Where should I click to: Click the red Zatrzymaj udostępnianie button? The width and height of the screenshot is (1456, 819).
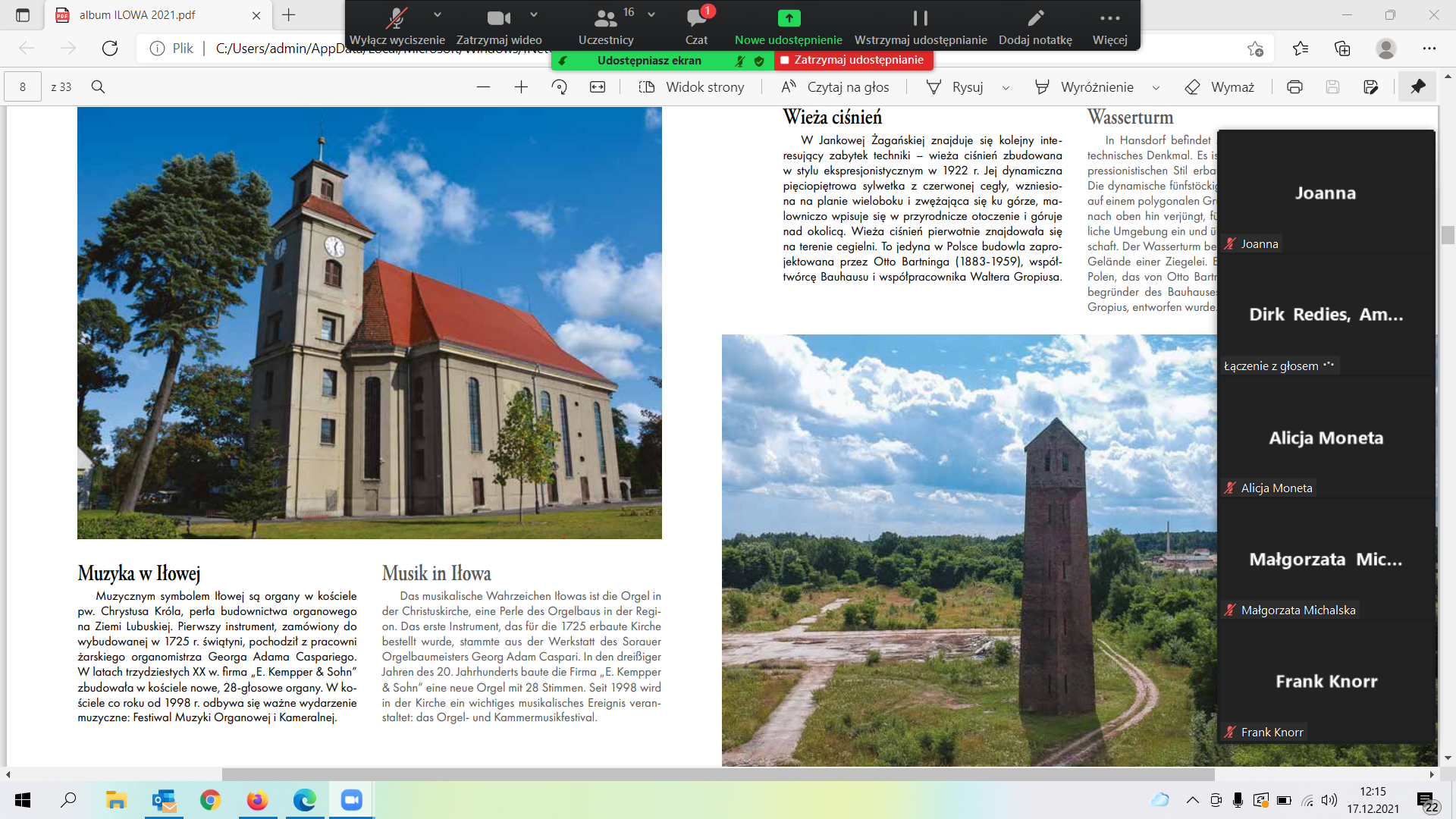pyautogui.click(x=853, y=60)
